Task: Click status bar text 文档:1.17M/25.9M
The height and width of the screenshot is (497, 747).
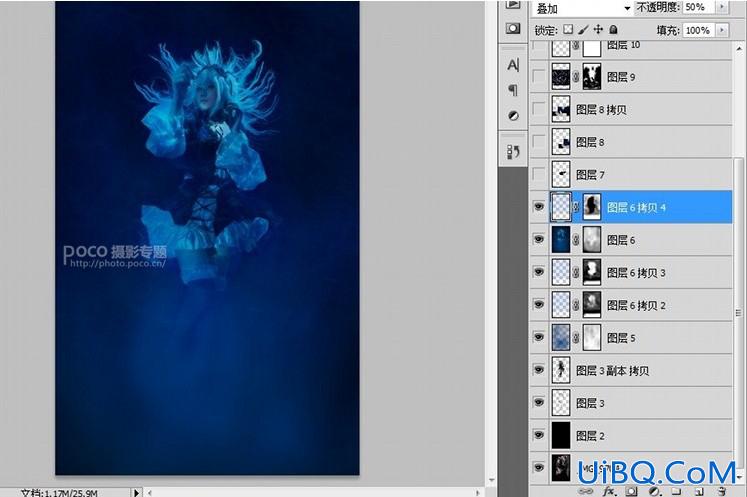Action: pyautogui.click(x=59, y=493)
